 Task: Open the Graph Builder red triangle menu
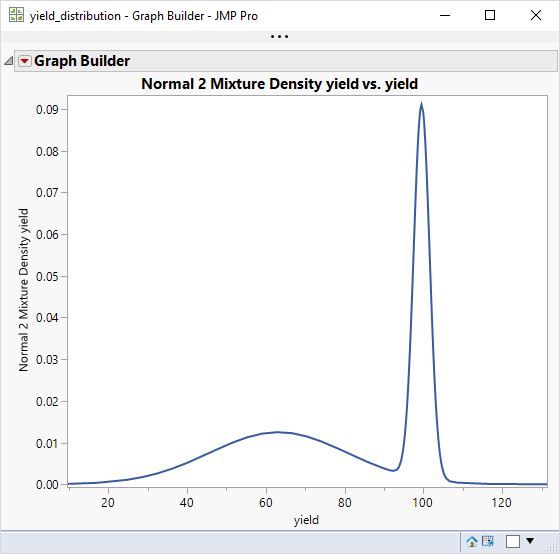[25, 61]
